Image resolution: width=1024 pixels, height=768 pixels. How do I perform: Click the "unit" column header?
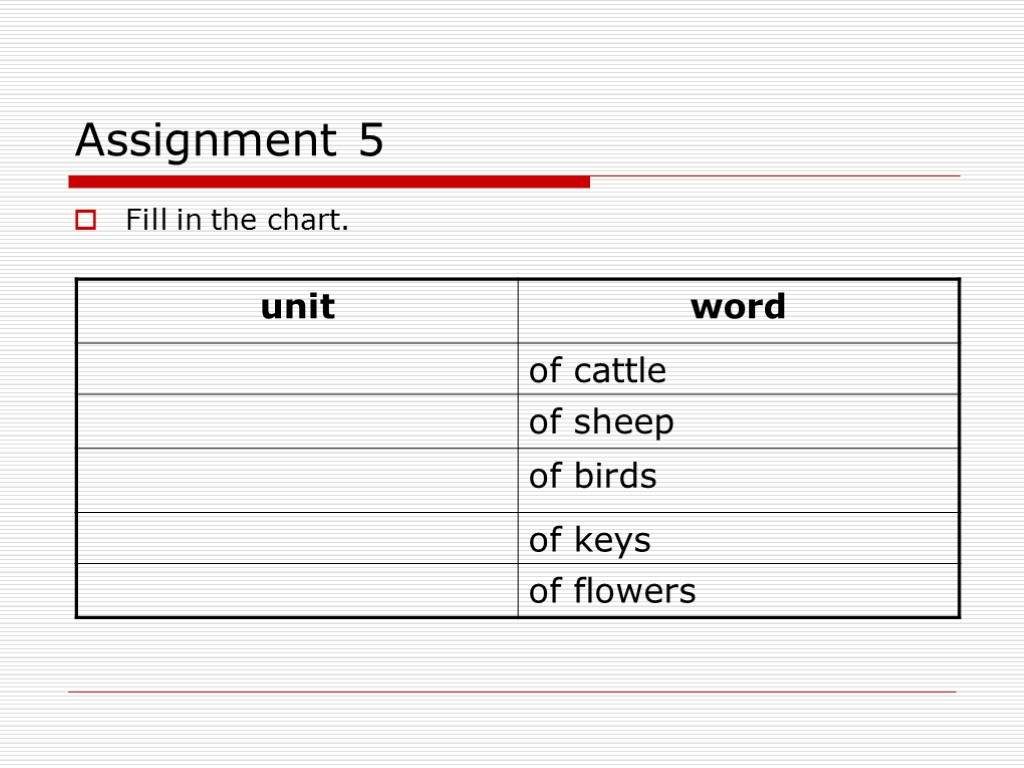[297, 307]
